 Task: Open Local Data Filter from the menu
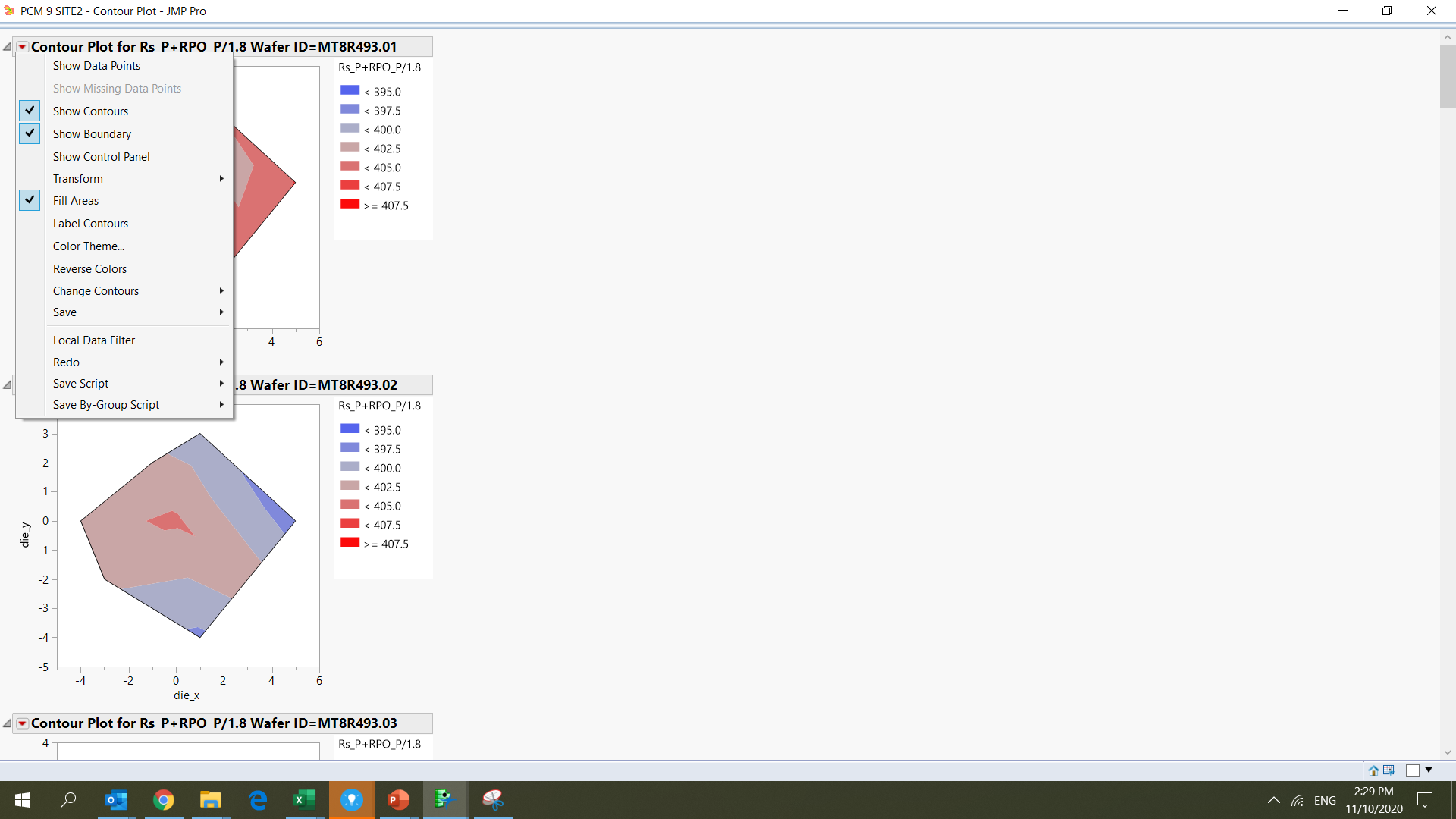pos(94,340)
